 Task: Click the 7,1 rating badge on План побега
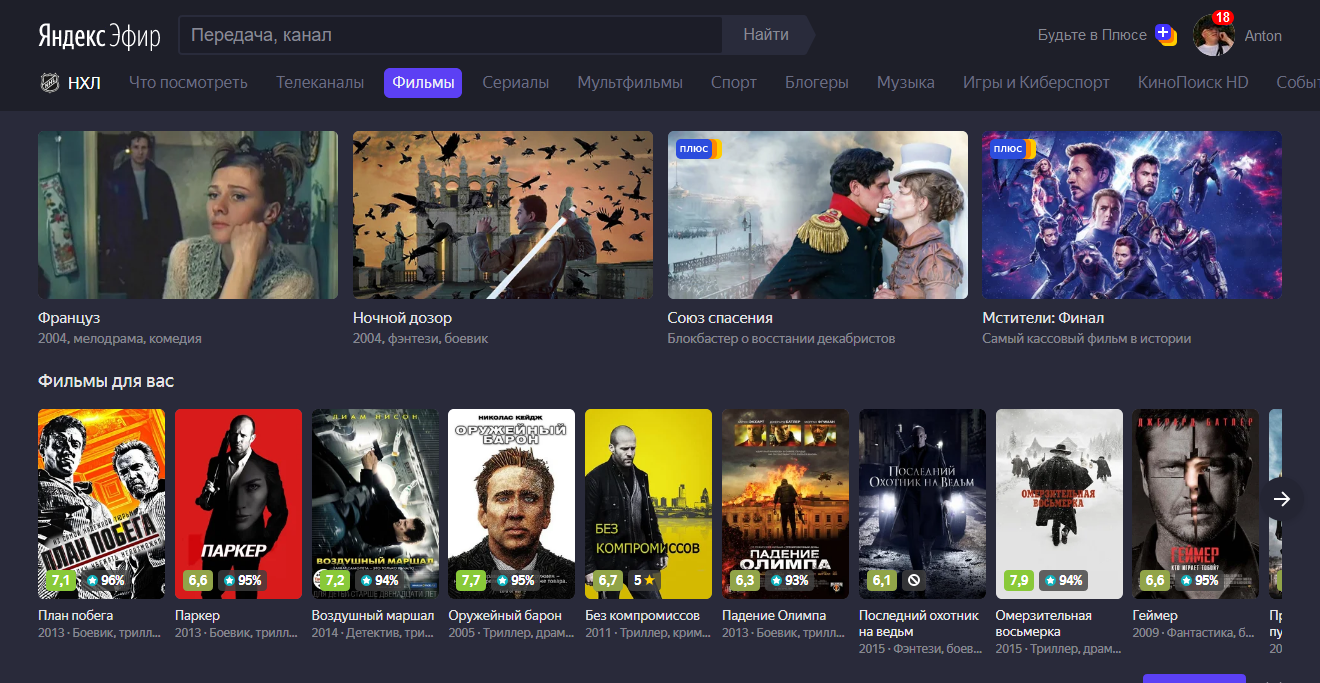[60, 580]
